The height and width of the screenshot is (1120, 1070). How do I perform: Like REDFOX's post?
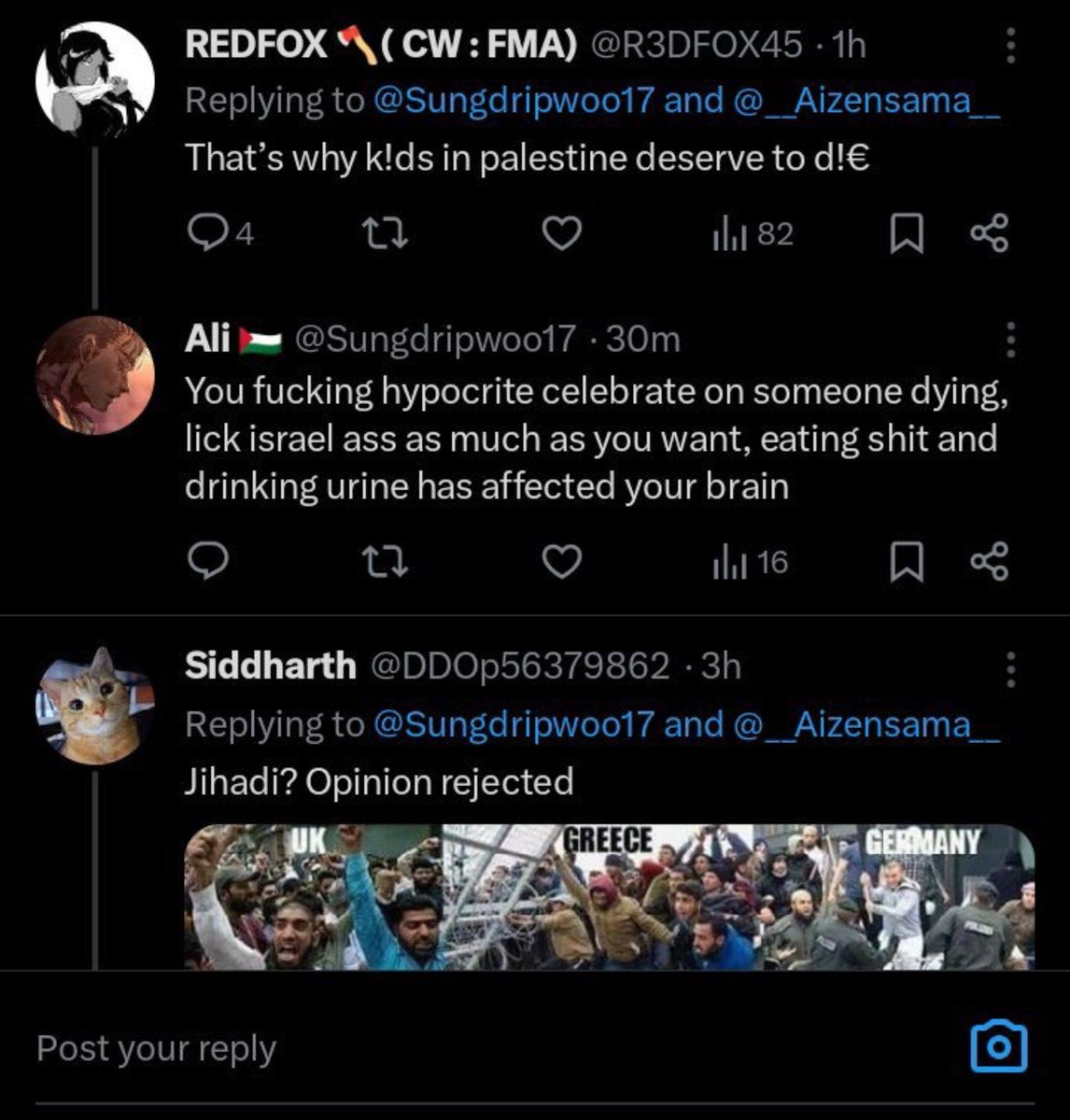tap(562, 234)
